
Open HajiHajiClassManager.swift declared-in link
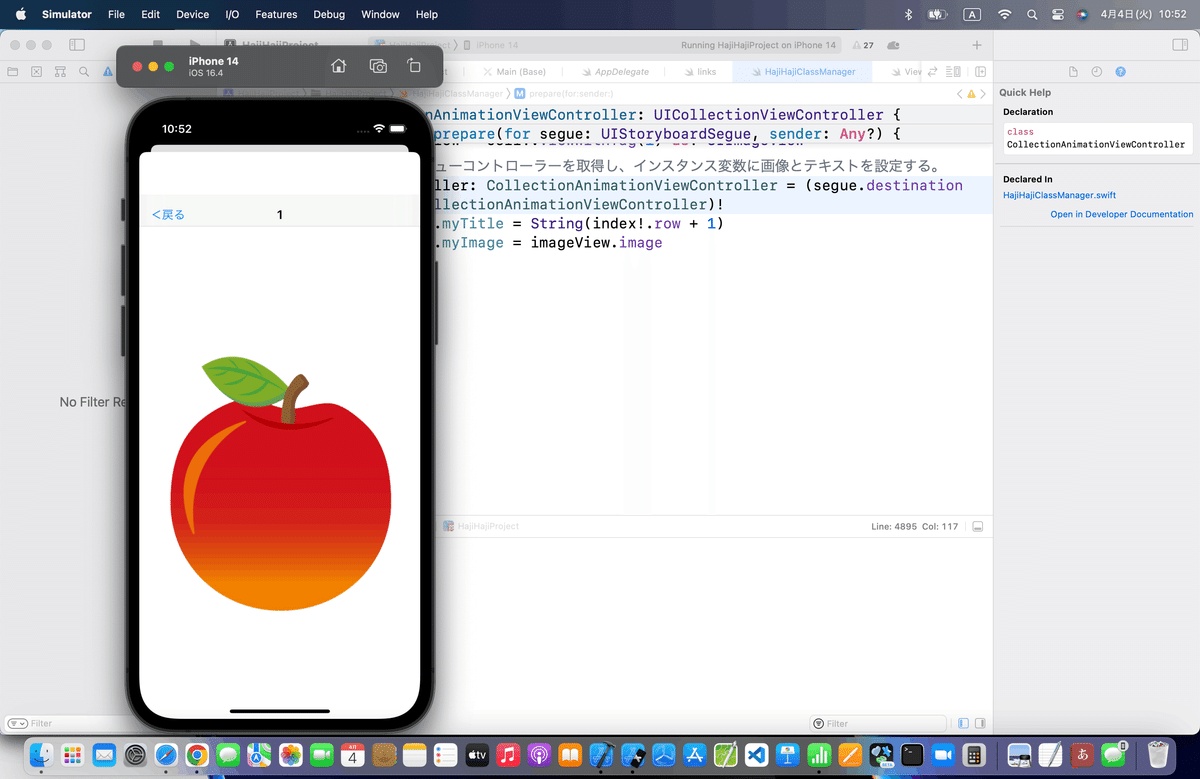(x=1059, y=195)
